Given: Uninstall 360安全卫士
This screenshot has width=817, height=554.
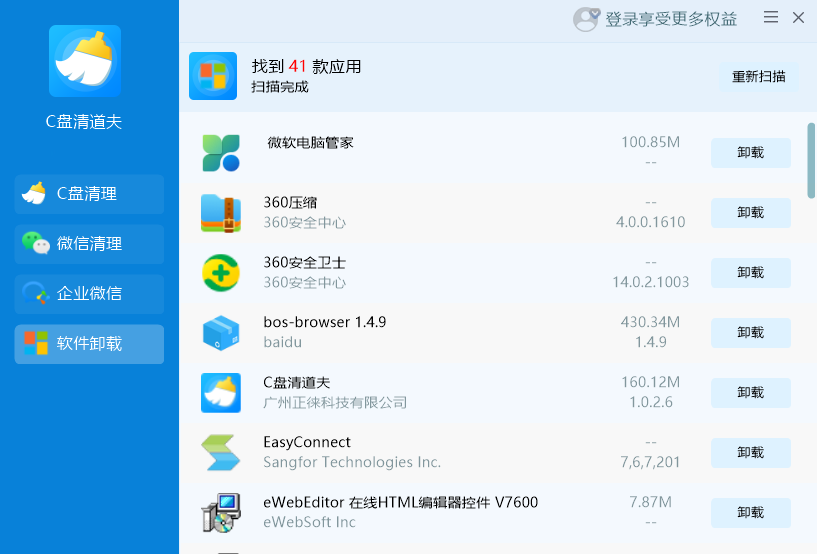Looking at the screenshot, I should [751, 273].
